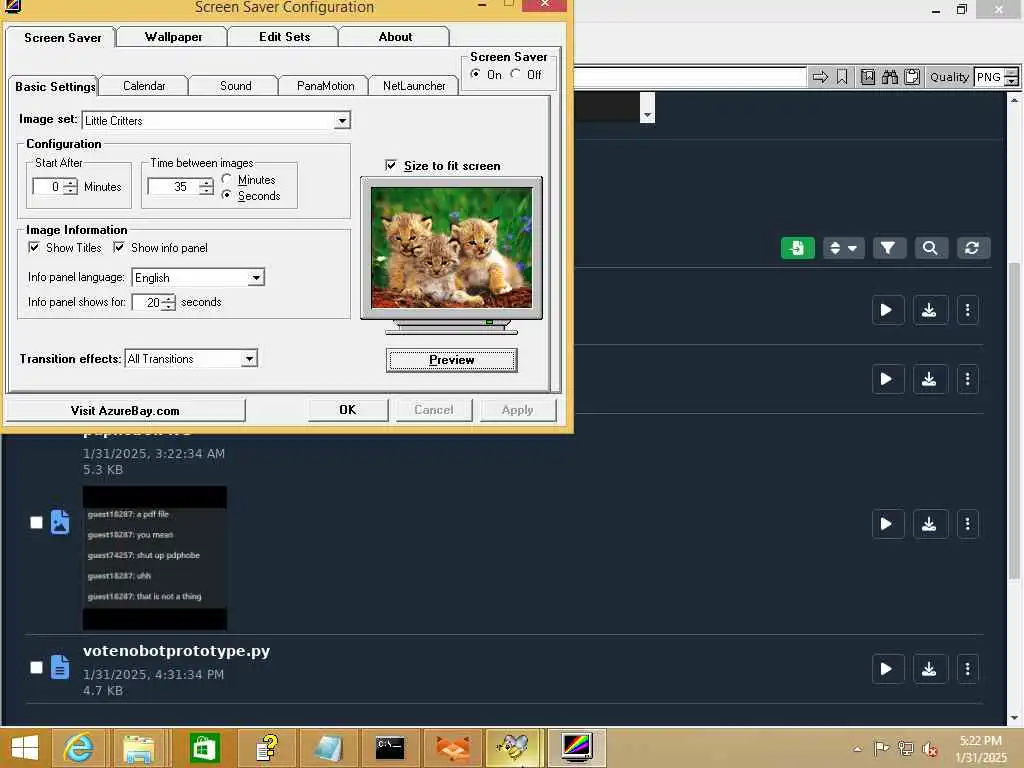Open Command Prompt from the taskbar
The image size is (1024, 768).
tap(390, 748)
